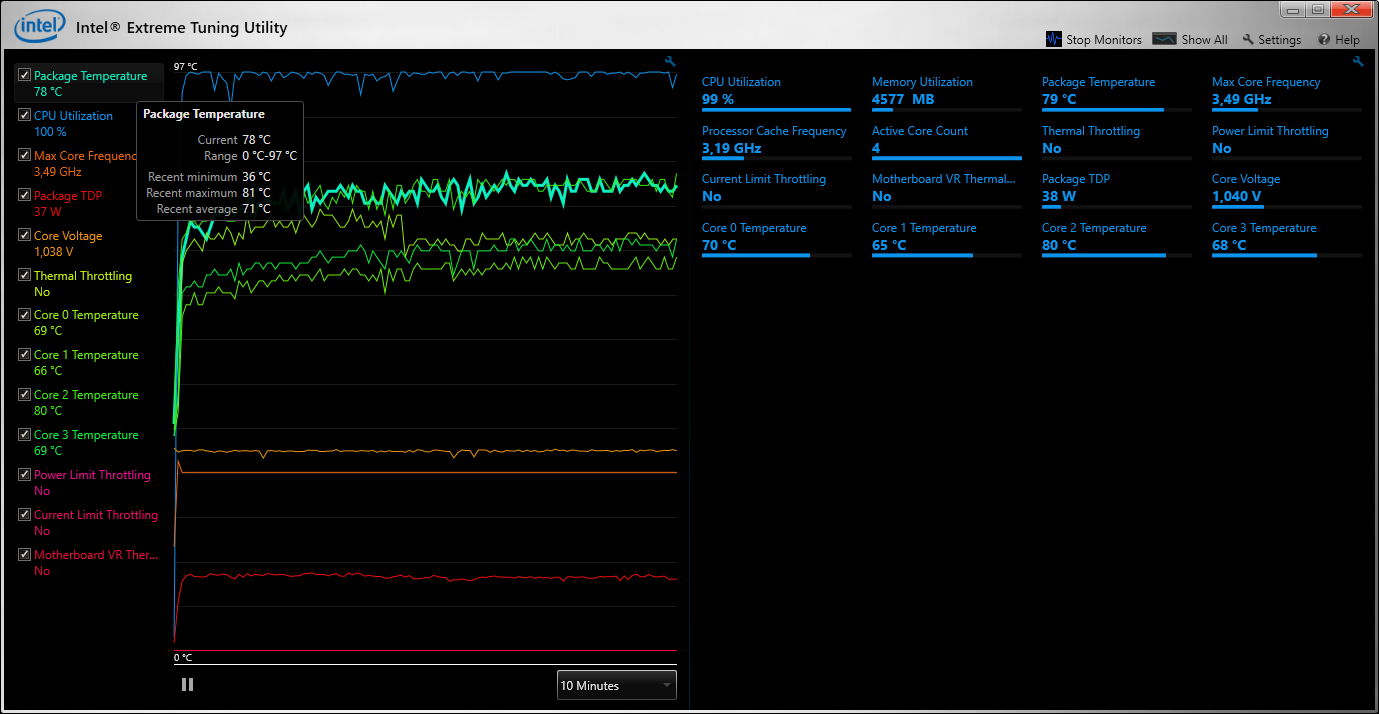This screenshot has width=1379, height=714.
Task: Select Core Voltage label in the legend
Action: (68, 236)
